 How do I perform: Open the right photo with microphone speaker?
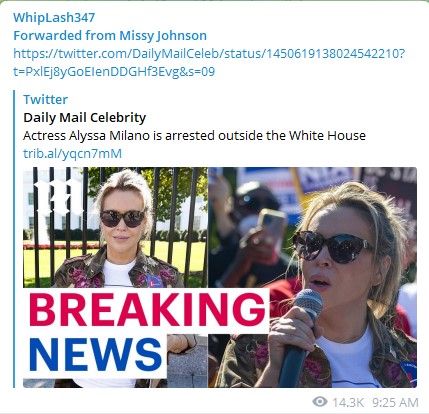point(312,277)
